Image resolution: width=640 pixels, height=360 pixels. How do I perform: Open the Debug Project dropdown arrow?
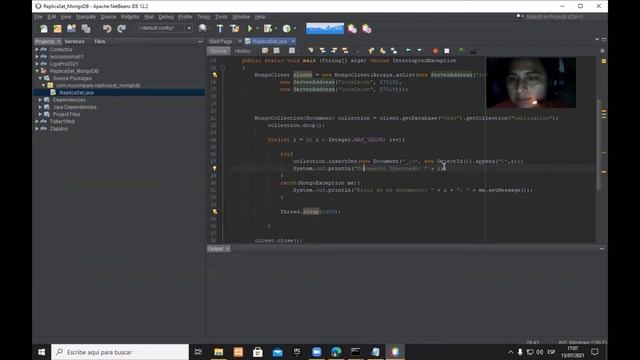point(276,29)
